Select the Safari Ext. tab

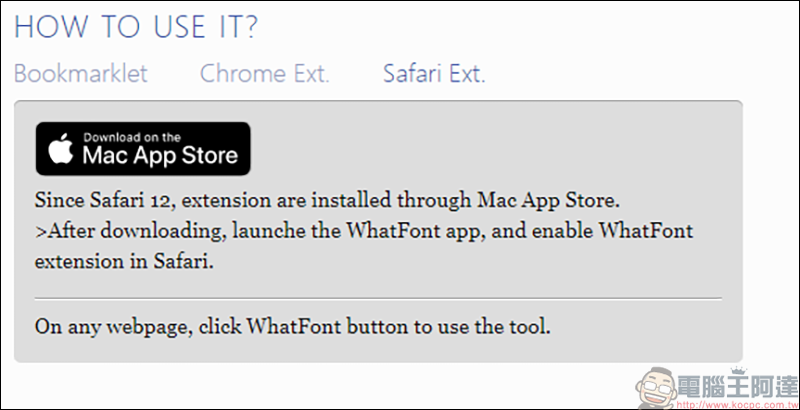click(434, 74)
